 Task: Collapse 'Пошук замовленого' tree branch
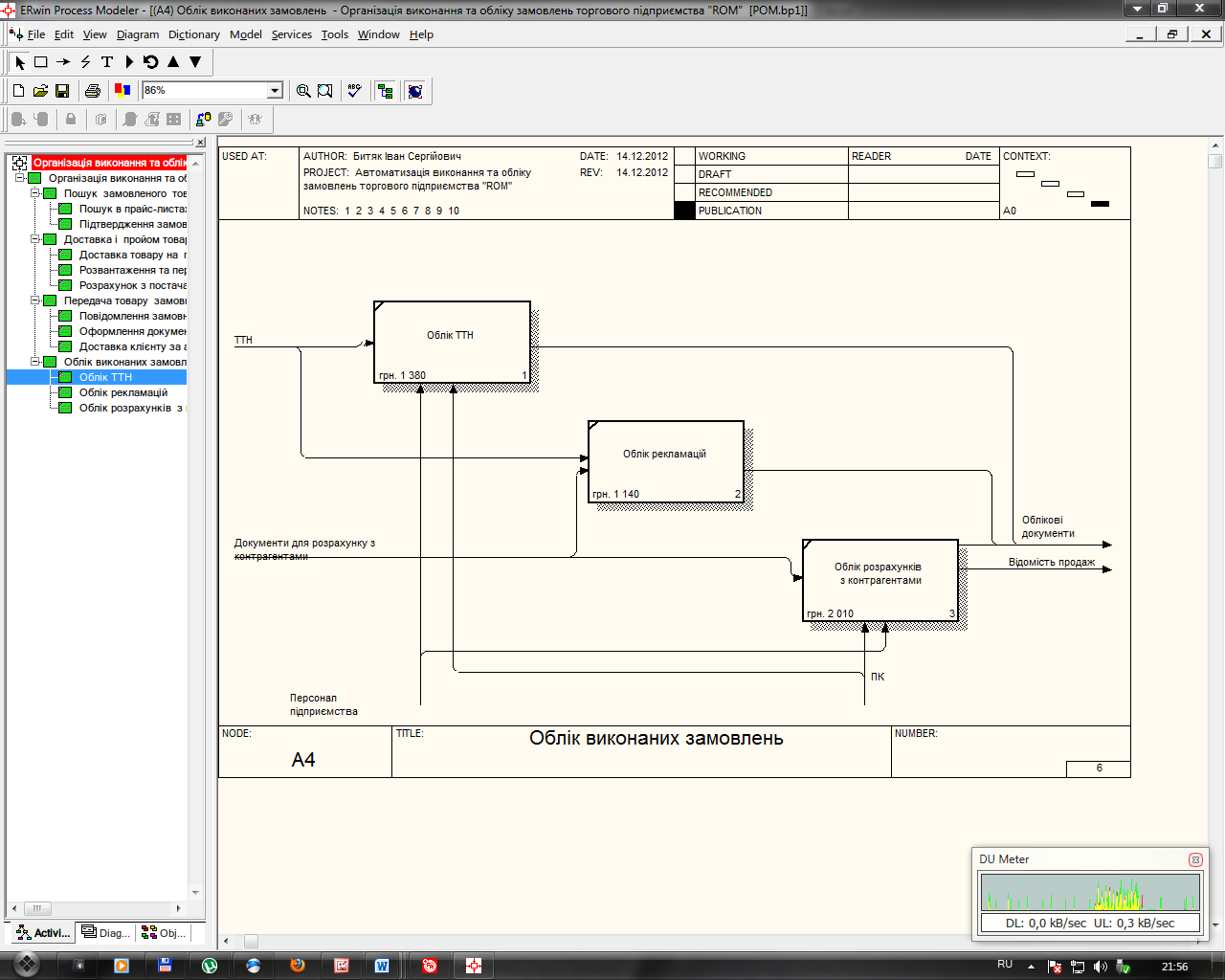coord(34,193)
